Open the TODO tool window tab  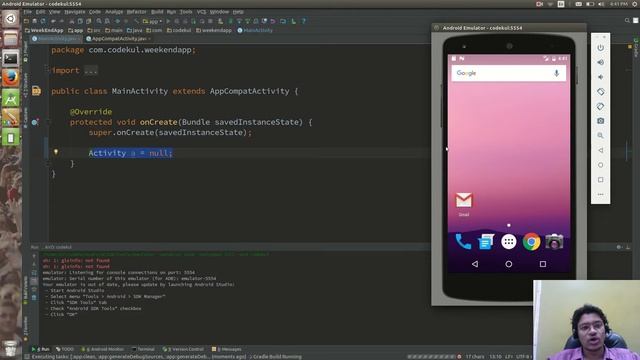click(x=65, y=349)
